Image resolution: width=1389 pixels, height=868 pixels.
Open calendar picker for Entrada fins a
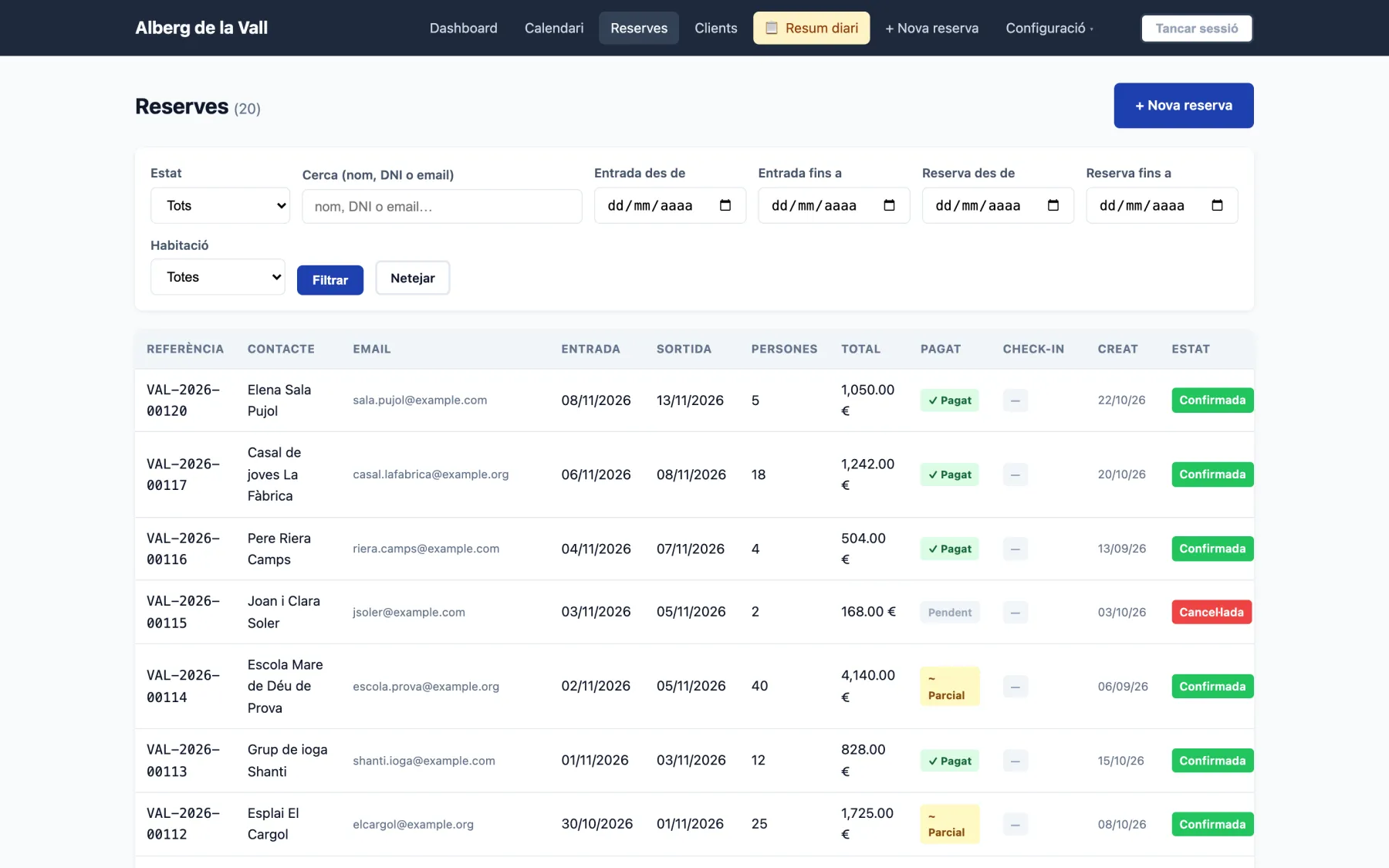tap(889, 205)
